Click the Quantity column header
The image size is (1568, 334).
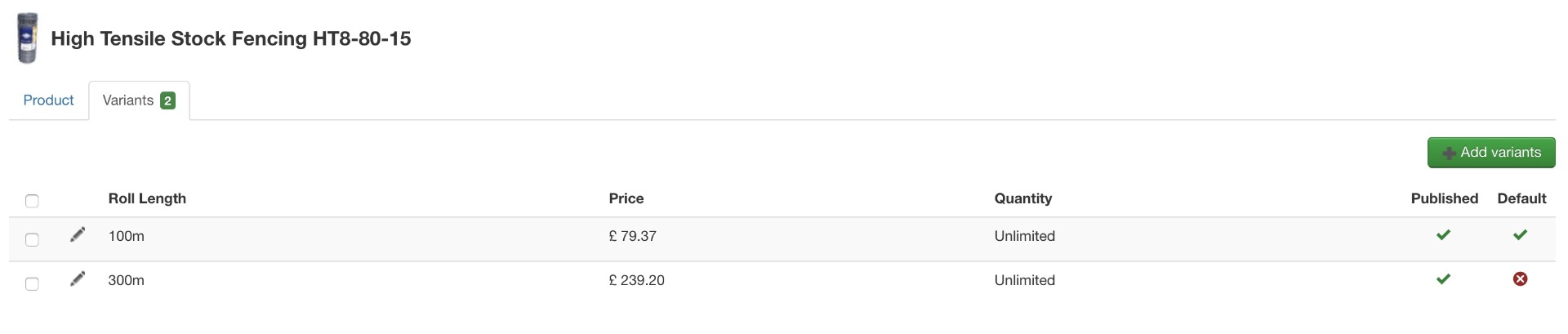(1022, 198)
